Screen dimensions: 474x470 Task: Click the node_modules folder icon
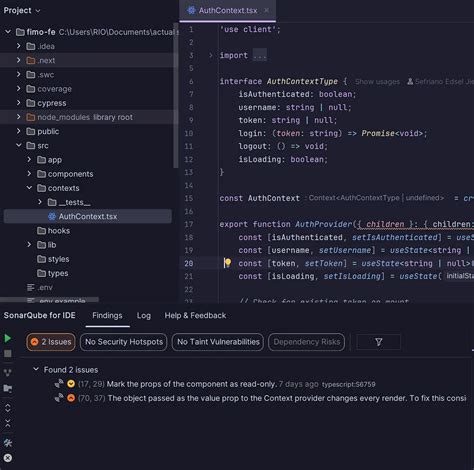(31, 117)
